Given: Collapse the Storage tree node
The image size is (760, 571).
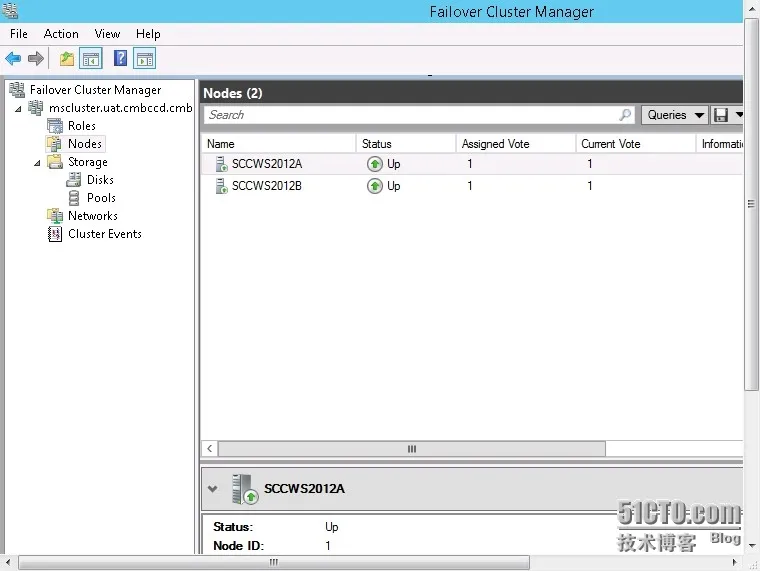Looking at the screenshot, I should coord(37,163).
